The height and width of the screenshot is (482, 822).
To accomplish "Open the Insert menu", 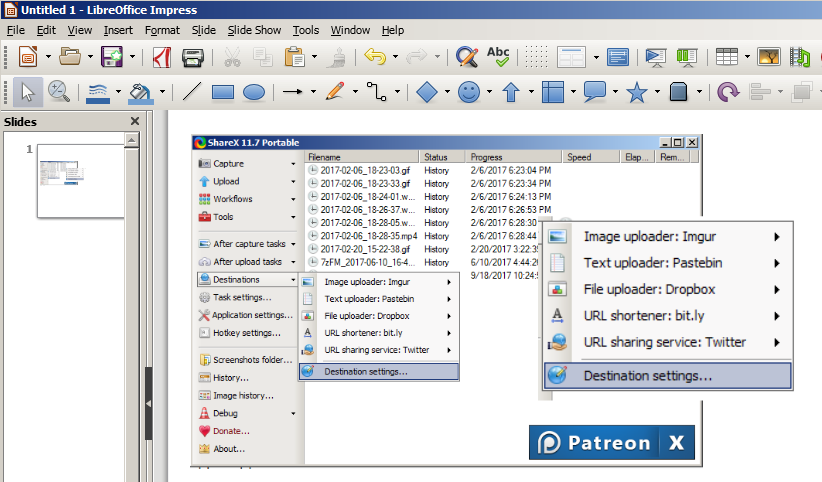I will 118,30.
